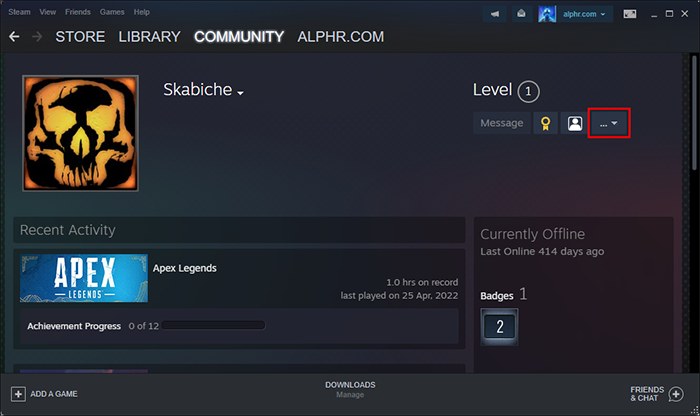
Task: Open the level 2 badge icon
Action: click(x=500, y=327)
